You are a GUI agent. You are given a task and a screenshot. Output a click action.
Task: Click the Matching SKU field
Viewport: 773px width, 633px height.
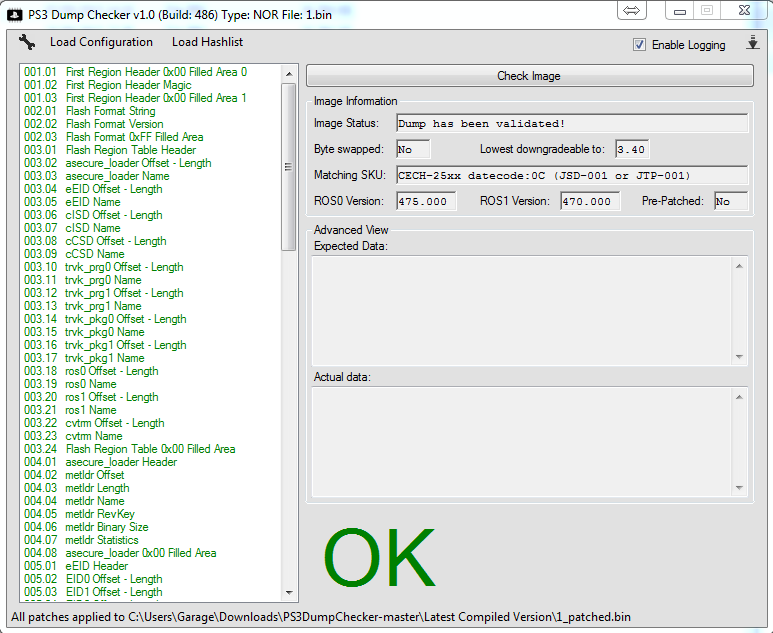572,176
